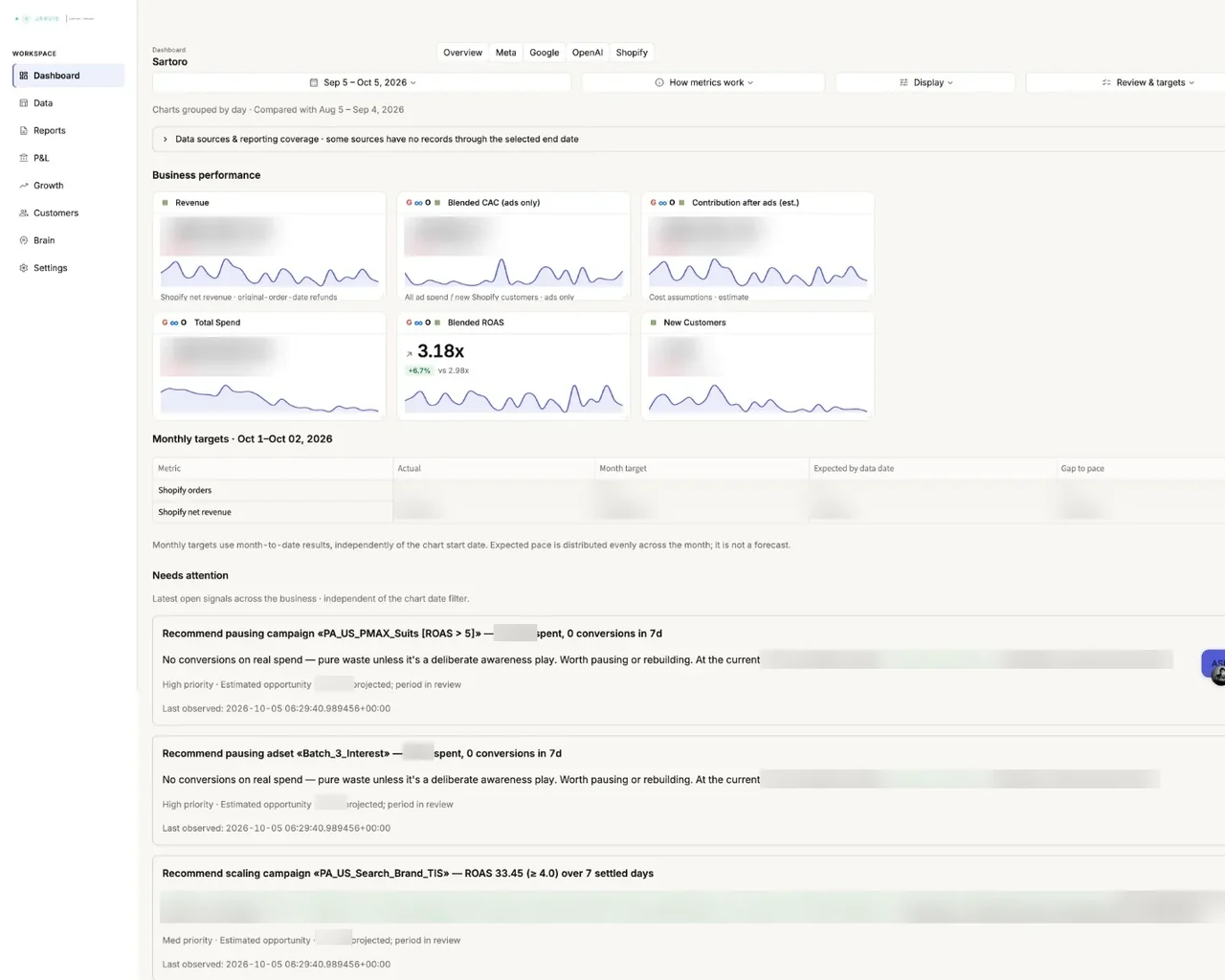
Task: Click the sliders icon beside Display
Action: tap(903, 83)
